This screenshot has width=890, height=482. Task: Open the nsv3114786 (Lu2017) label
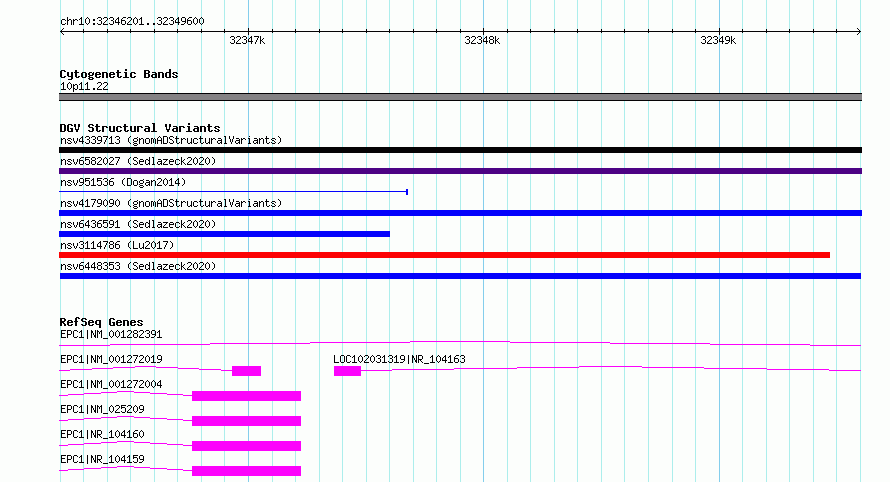point(117,245)
